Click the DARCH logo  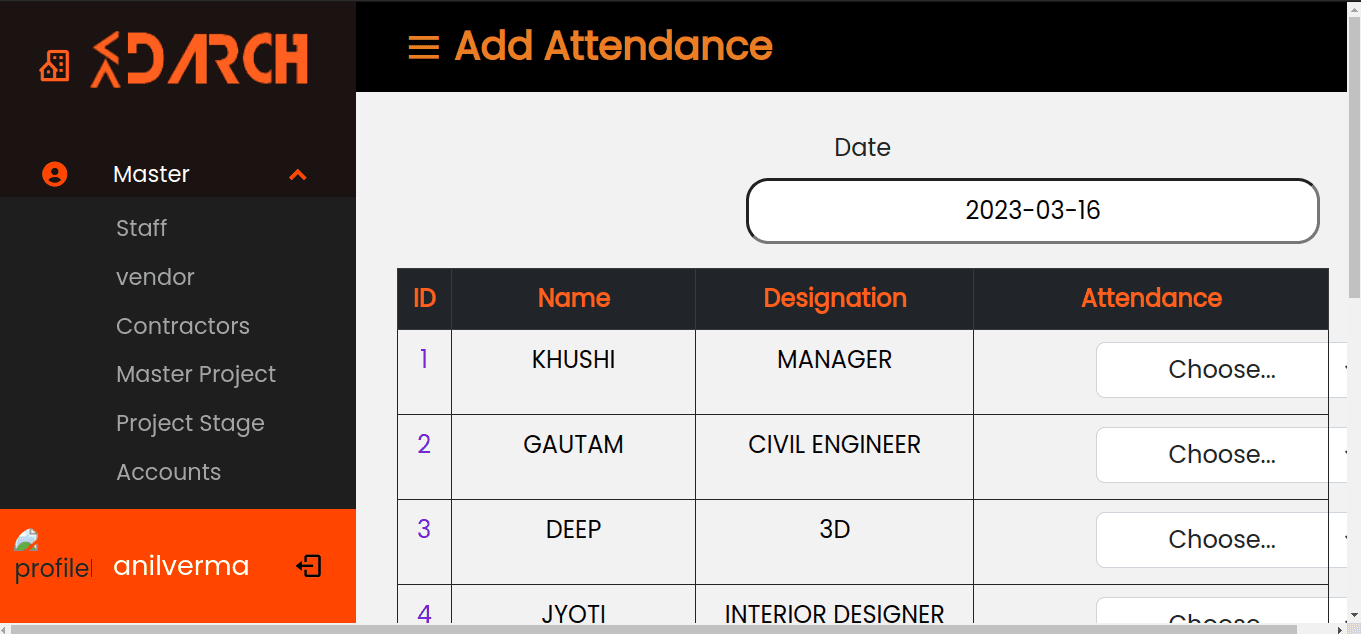200,60
